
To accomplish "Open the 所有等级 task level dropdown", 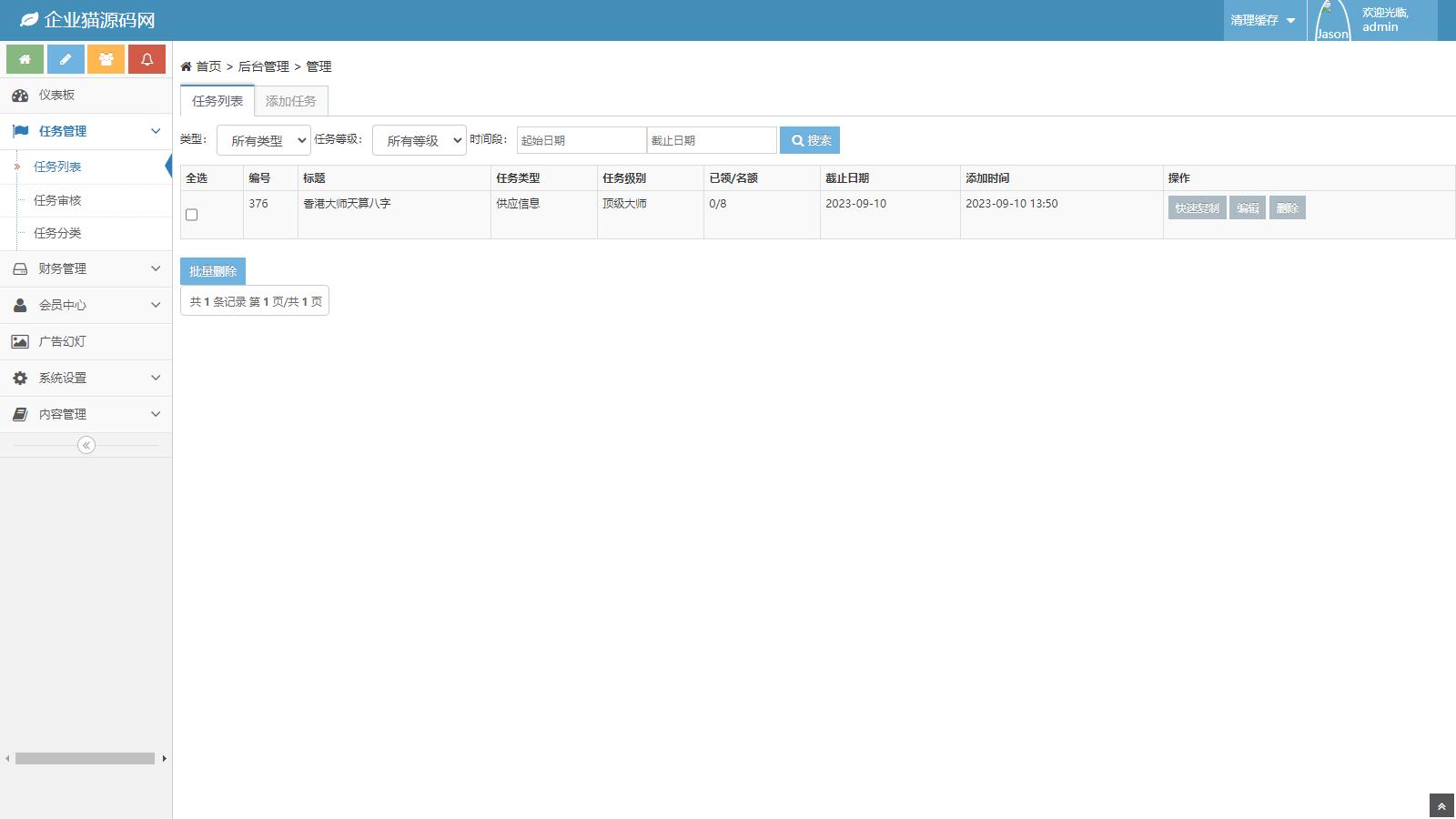I will point(420,140).
